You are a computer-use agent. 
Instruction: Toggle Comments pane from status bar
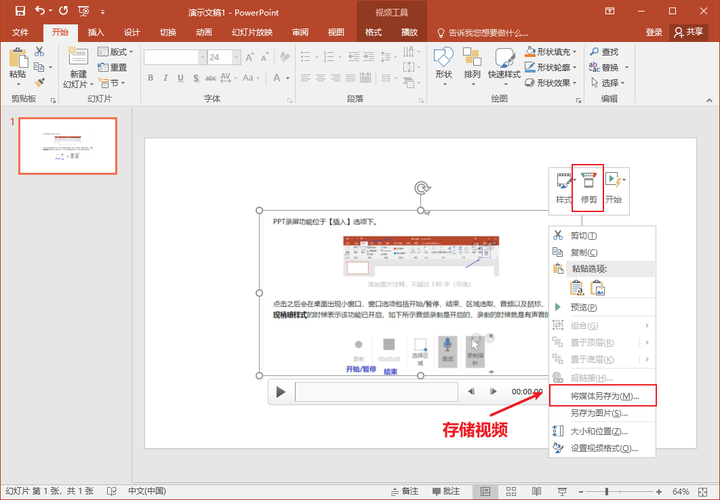click(446, 491)
